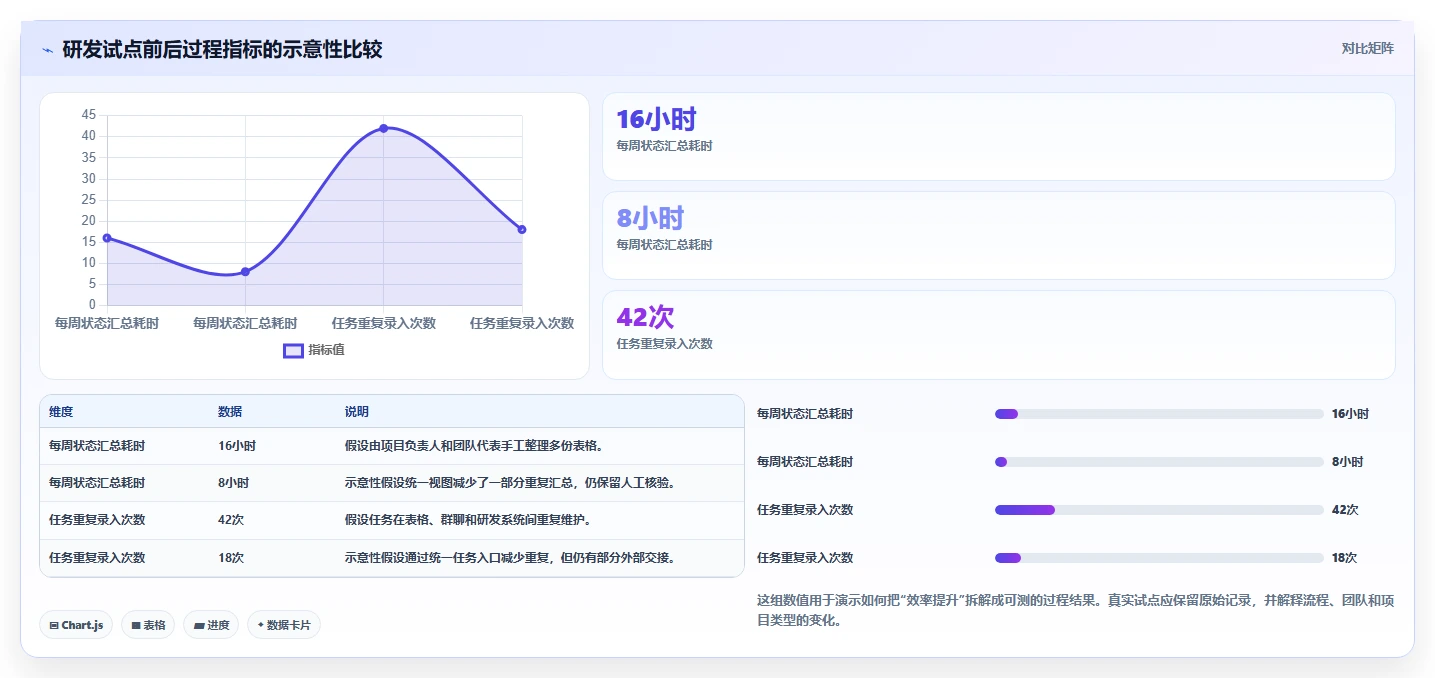Click the y-axis tick label 30
The height and width of the screenshot is (678, 1435).
[x=89, y=178]
